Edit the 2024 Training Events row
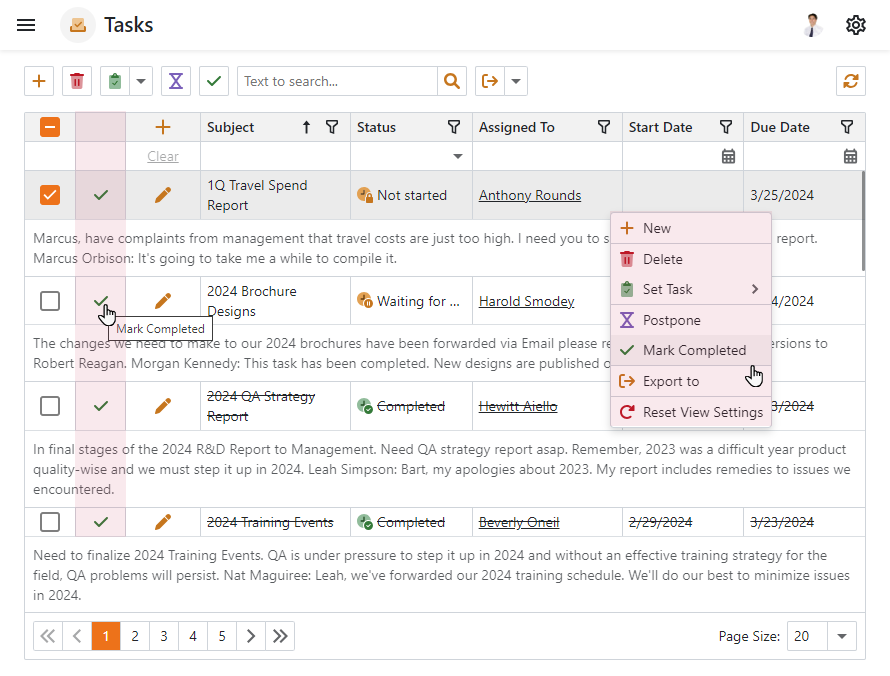The height and width of the screenshot is (676, 890). click(163, 522)
